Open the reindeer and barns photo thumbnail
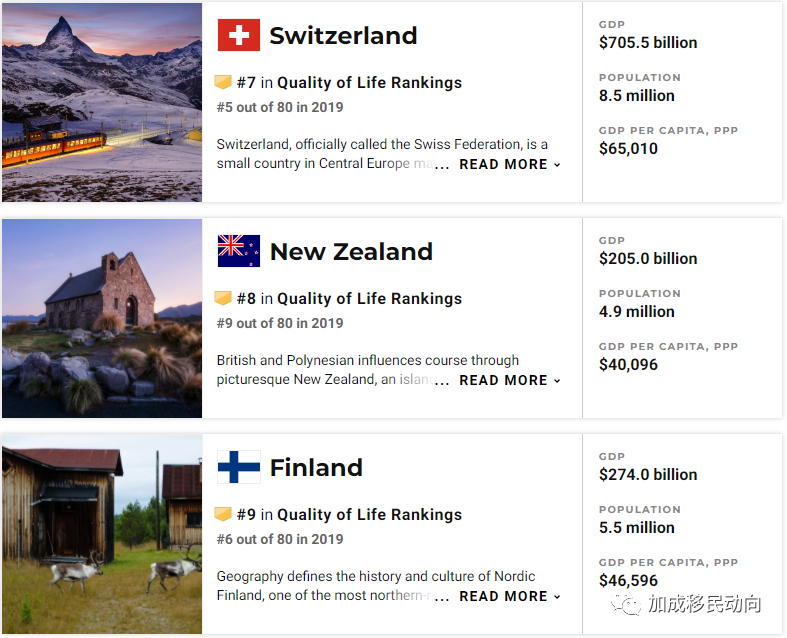This screenshot has width=787, height=638. (102, 534)
